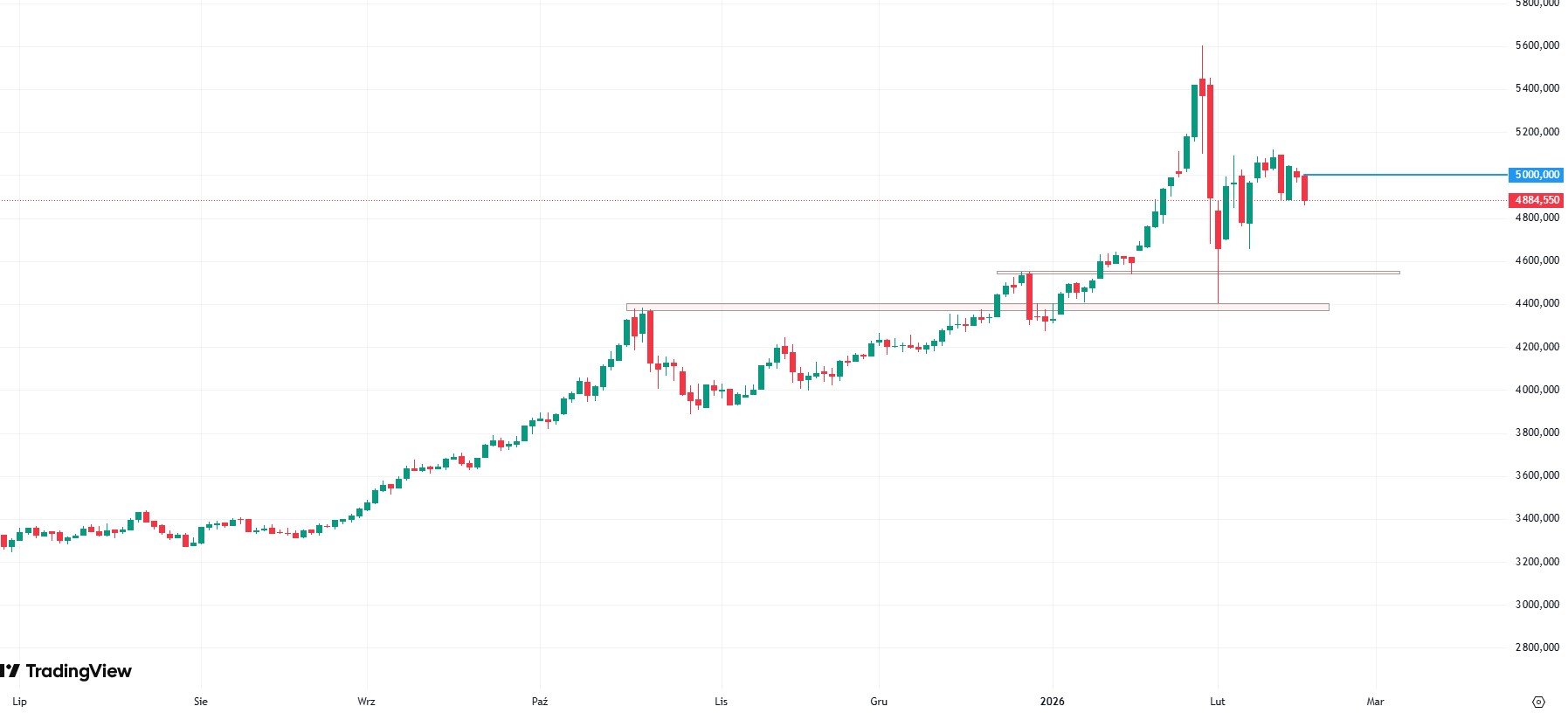Click the TradingView logo
The height and width of the screenshot is (713, 1568).
tap(66, 671)
